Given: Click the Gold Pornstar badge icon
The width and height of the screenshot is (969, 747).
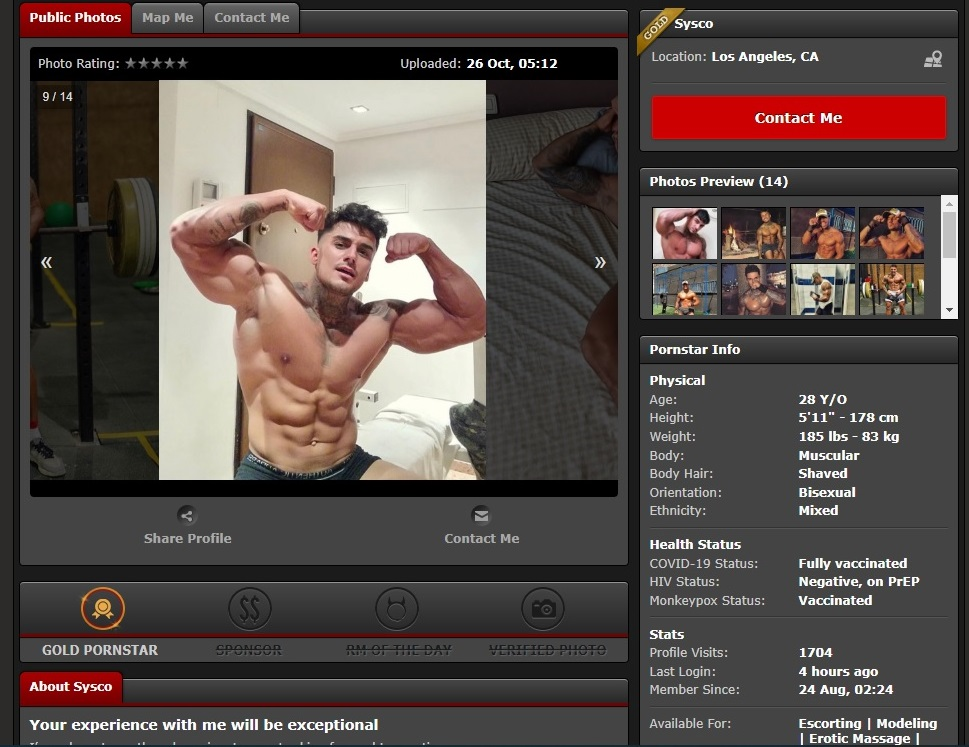Looking at the screenshot, I should (x=103, y=609).
